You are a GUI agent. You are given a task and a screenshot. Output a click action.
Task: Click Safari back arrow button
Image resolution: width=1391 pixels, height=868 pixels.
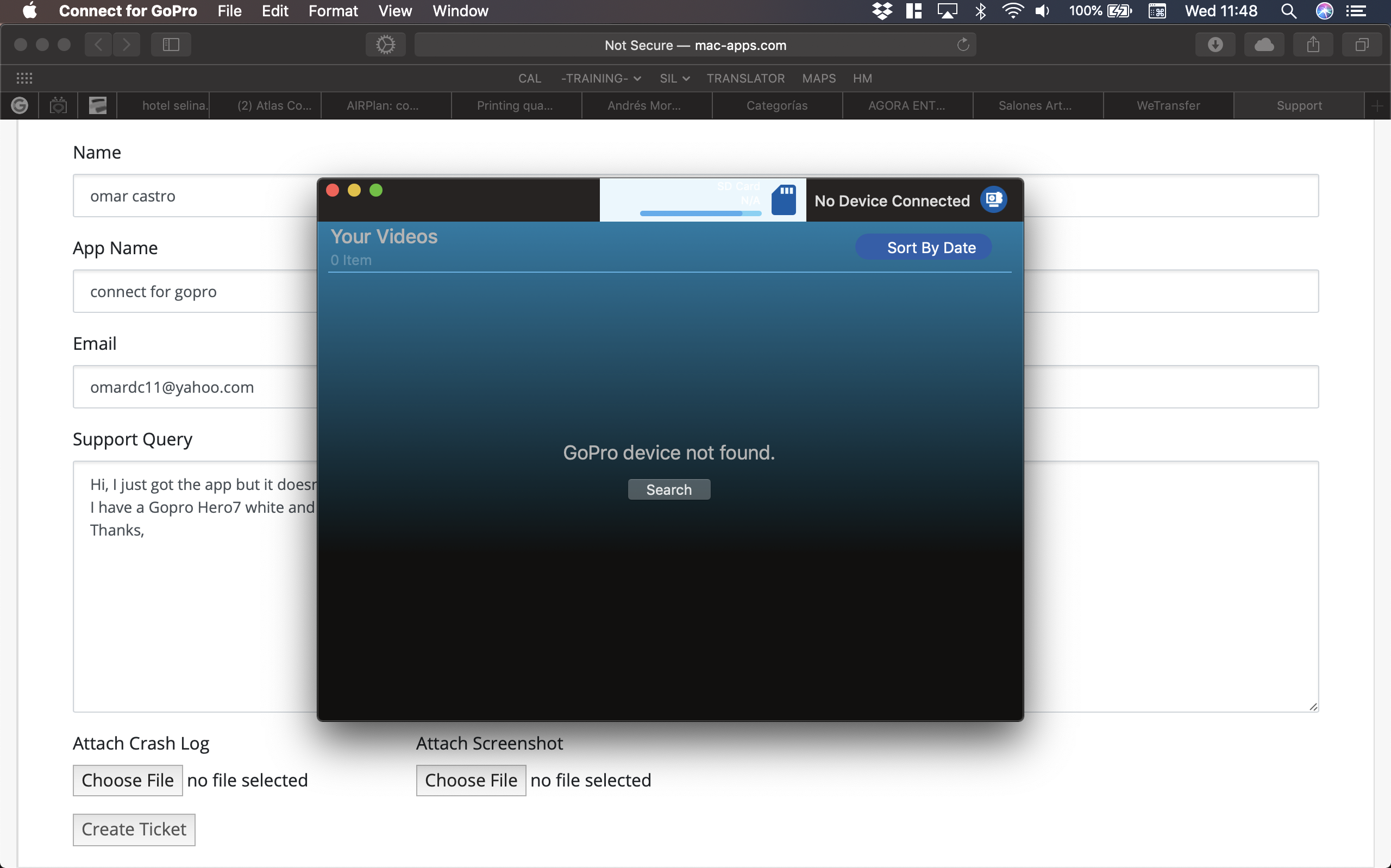pos(98,45)
